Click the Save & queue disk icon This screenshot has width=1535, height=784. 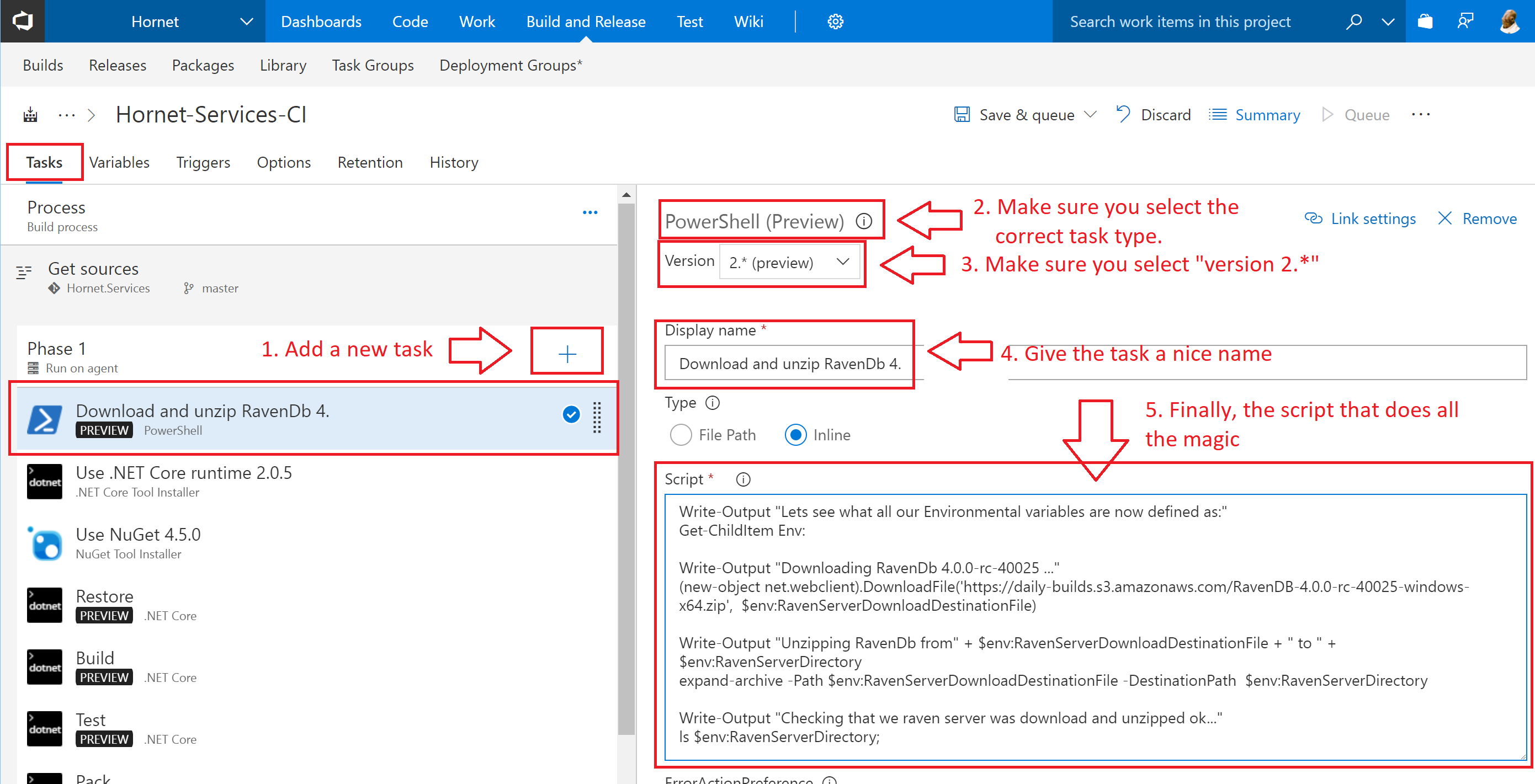(962, 114)
